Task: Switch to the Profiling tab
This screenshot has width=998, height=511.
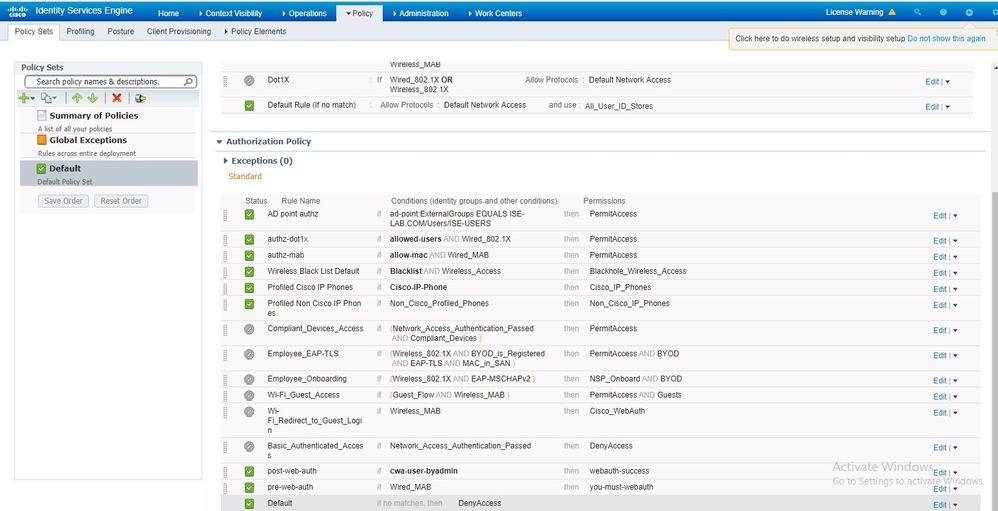Action: (80, 31)
